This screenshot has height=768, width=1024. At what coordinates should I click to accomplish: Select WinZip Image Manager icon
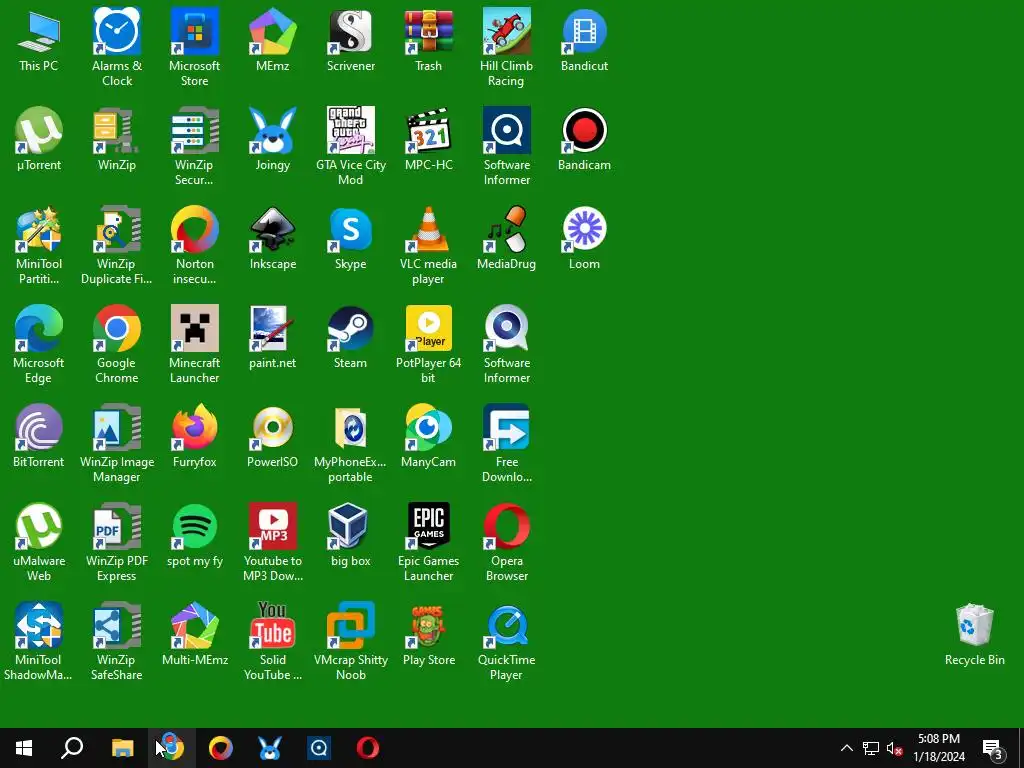[117, 443]
